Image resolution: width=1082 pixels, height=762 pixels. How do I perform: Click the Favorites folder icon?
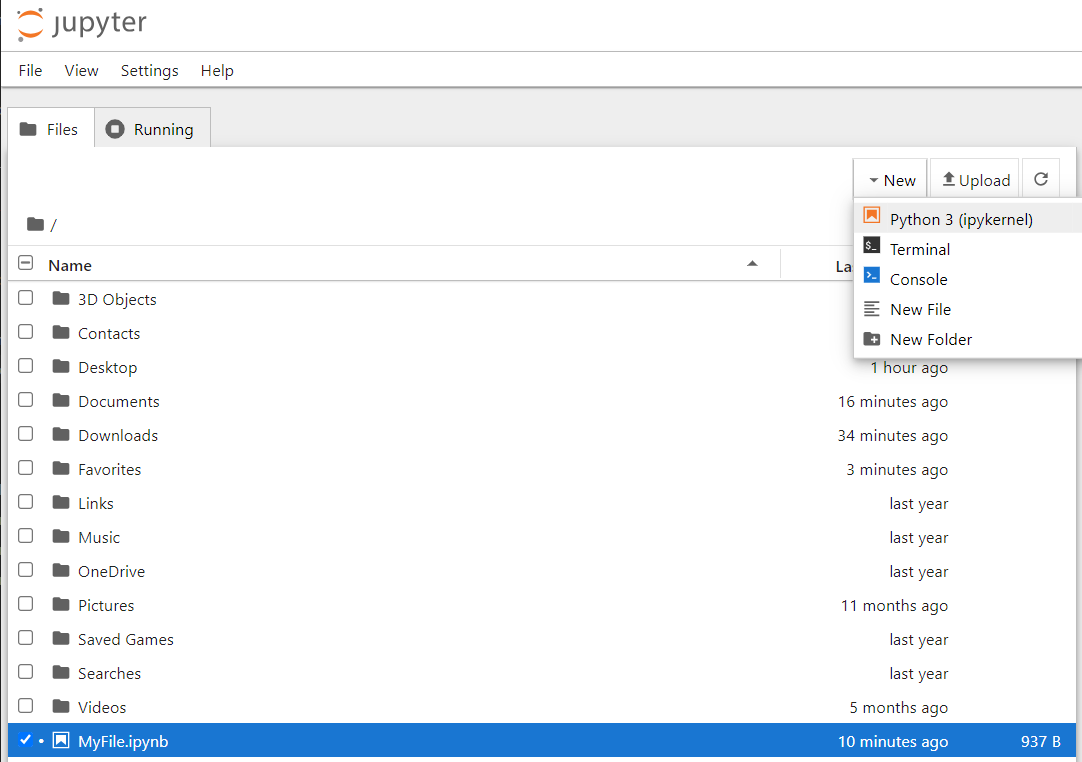coord(61,468)
